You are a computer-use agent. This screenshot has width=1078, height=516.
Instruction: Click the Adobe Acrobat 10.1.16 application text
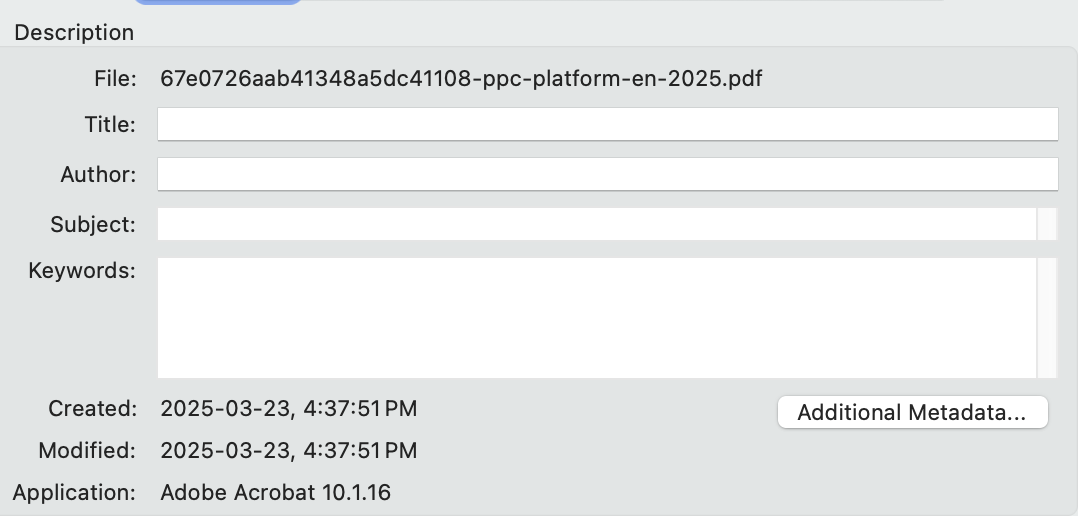275,492
